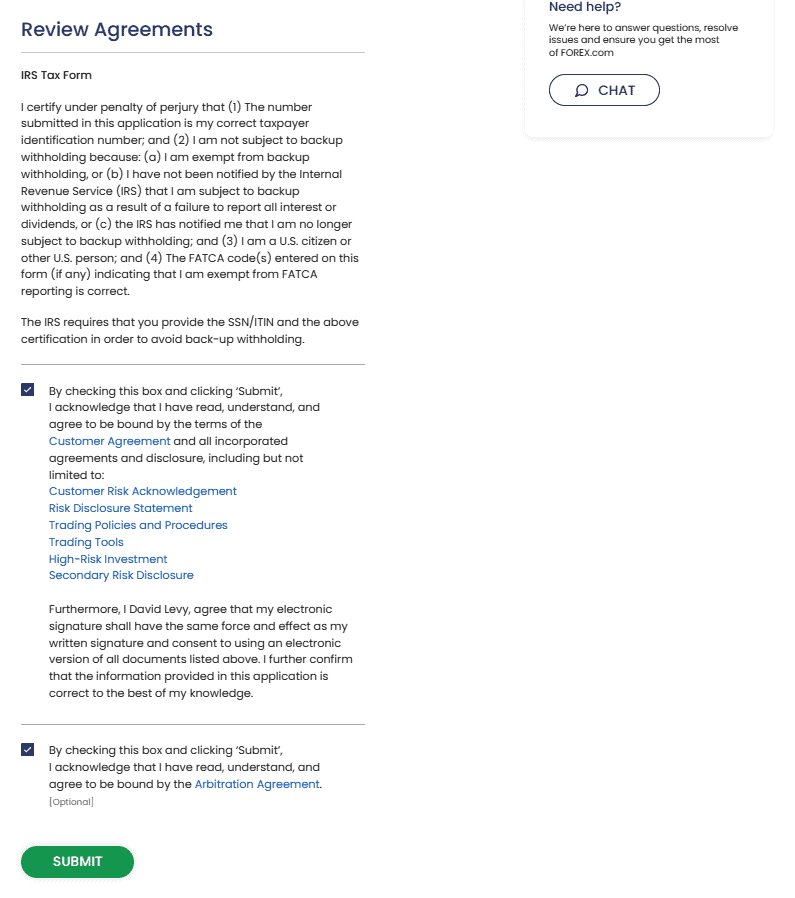This screenshot has height=898, width=795.
Task: Open Trading Policies and Procedures link
Action: (x=138, y=525)
